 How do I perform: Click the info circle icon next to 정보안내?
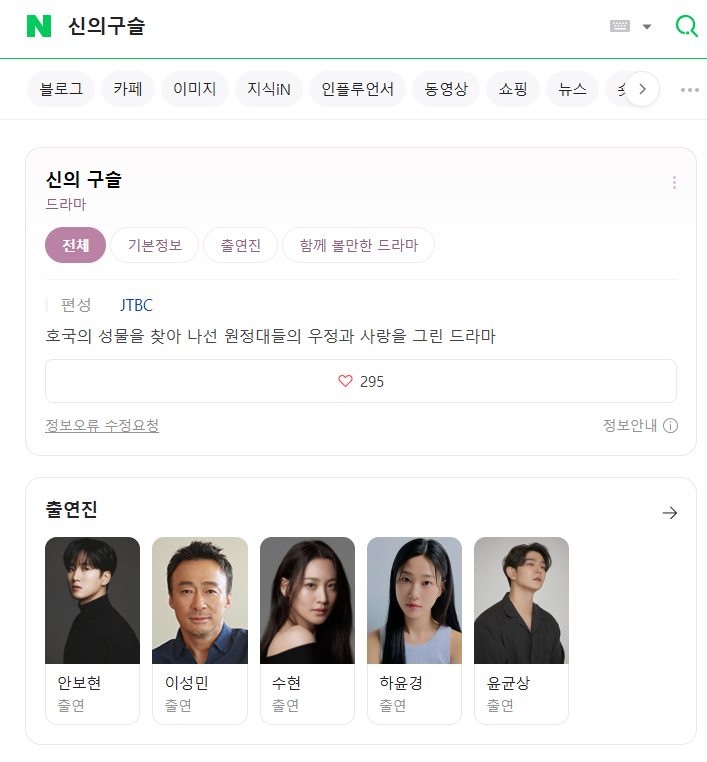pyautogui.click(x=670, y=426)
